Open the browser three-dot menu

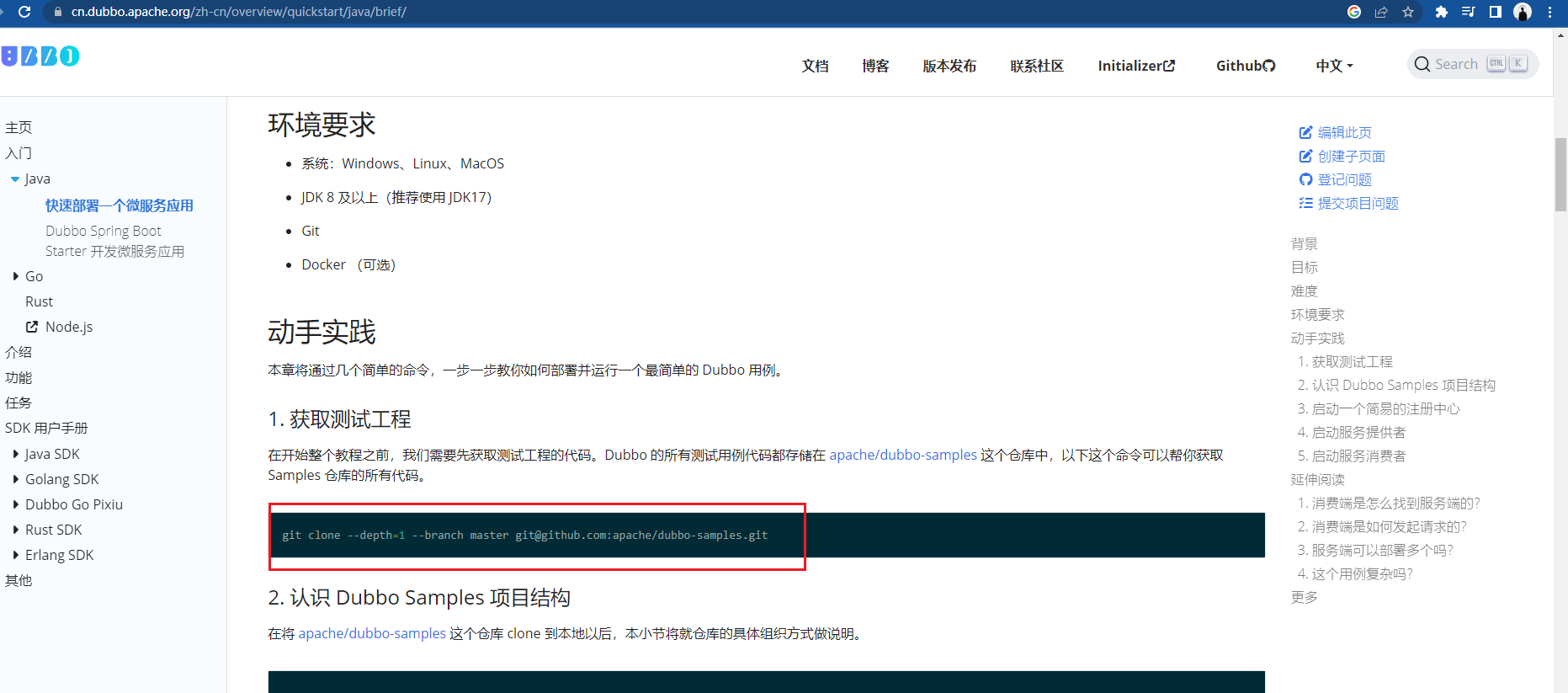pyautogui.click(x=1549, y=12)
